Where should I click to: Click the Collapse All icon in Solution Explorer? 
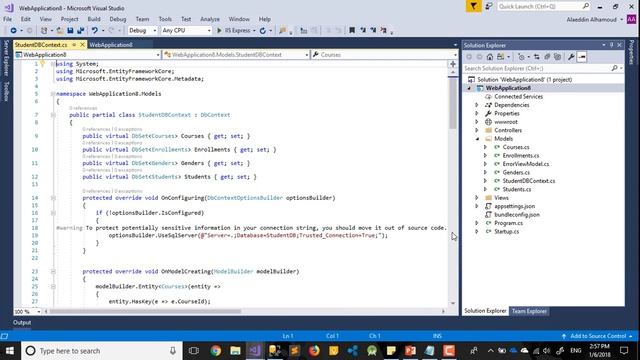547,57
